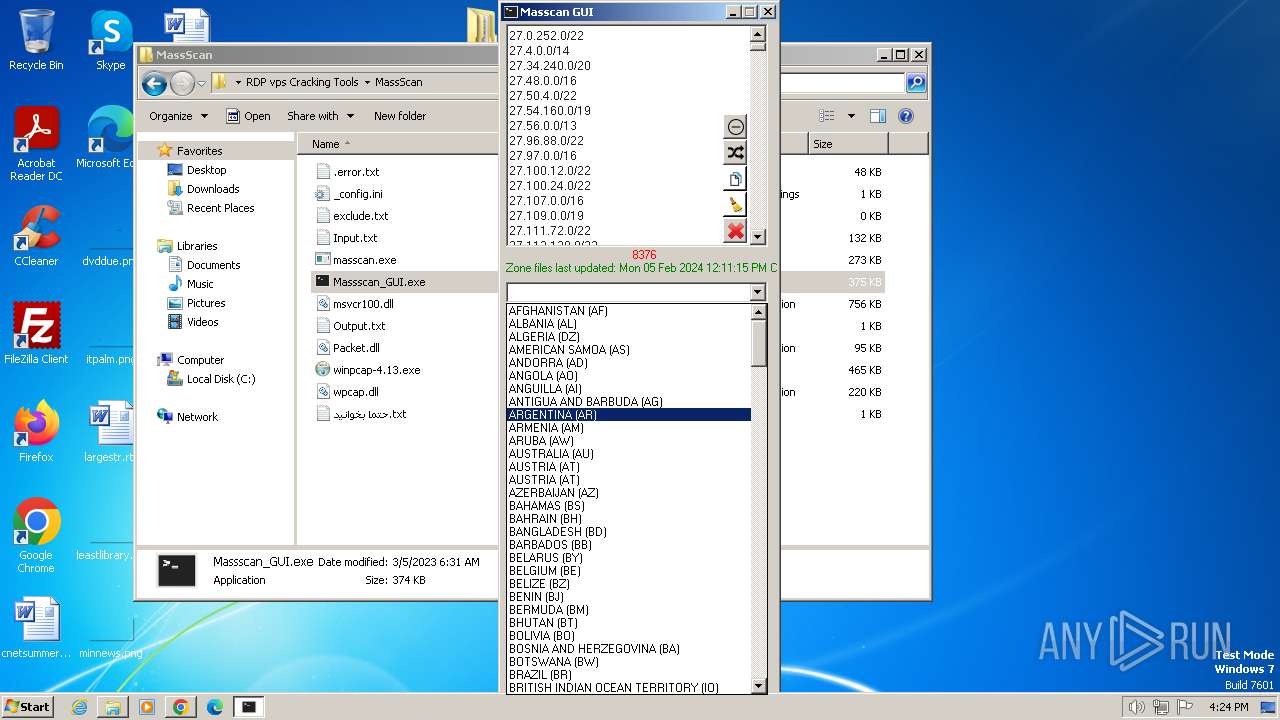The width and height of the screenshot is (1280, 720).
Task: Click the empty country combo box field
Action: 628,293
